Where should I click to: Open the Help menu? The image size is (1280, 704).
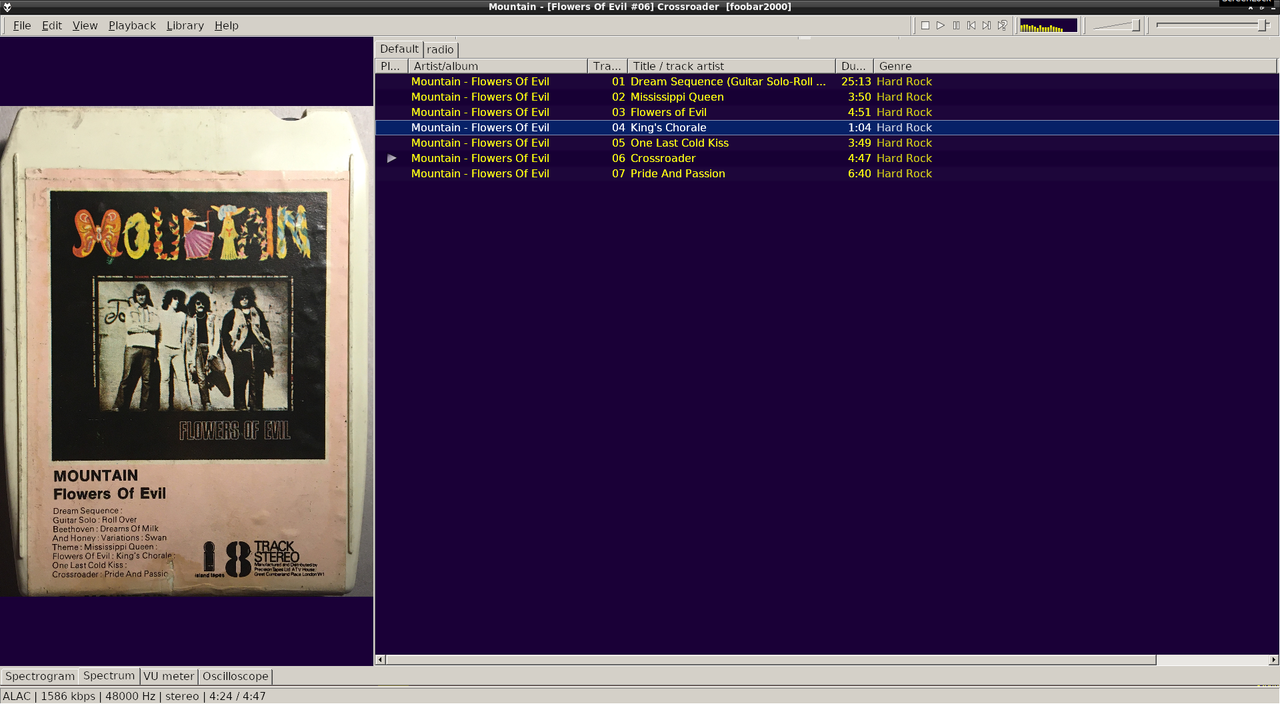pyautogui.click(x=226, y=25)
